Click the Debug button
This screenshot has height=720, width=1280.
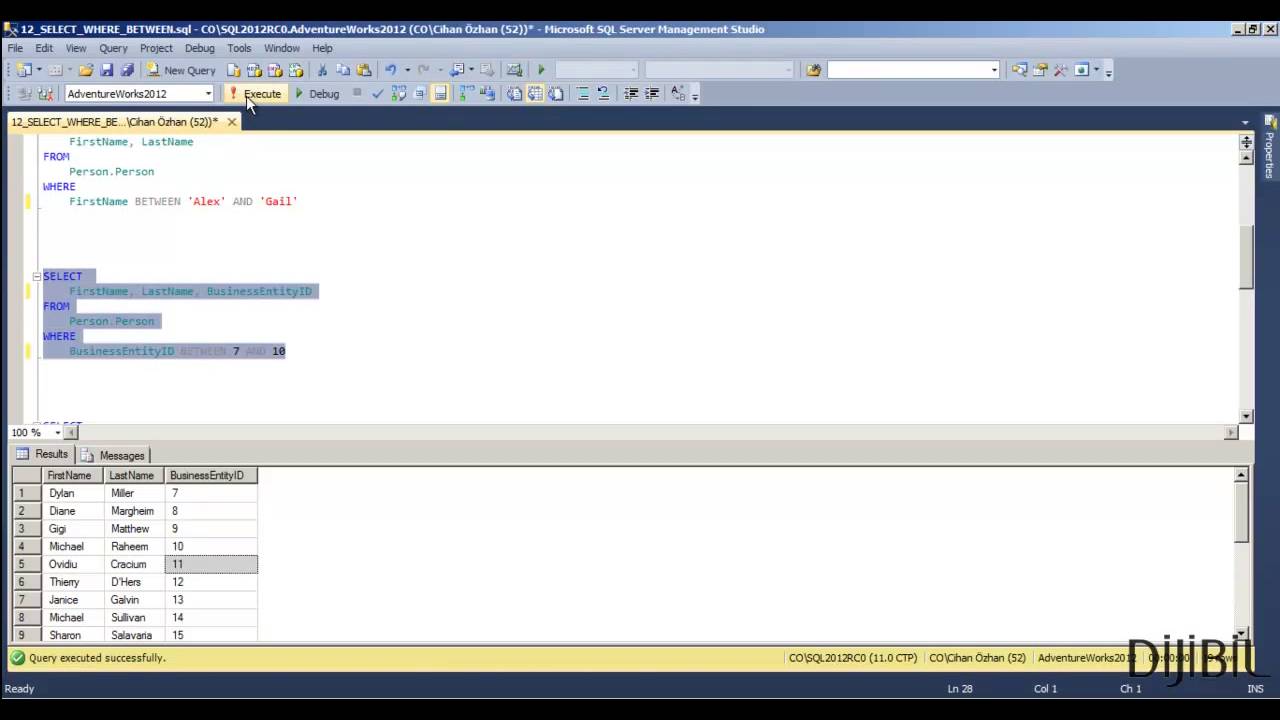316,94
